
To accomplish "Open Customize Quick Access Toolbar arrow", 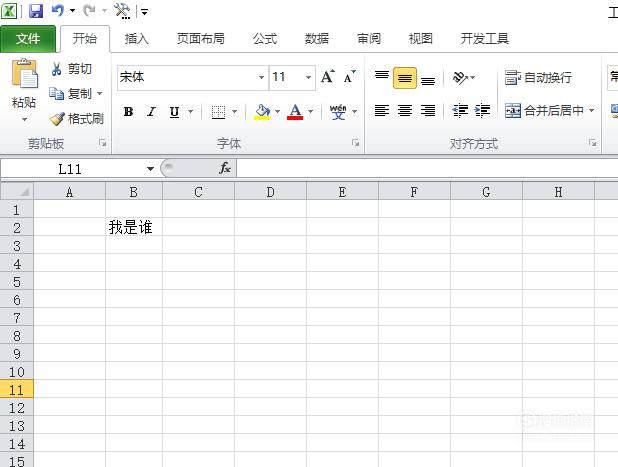I will tap(145, 12).
